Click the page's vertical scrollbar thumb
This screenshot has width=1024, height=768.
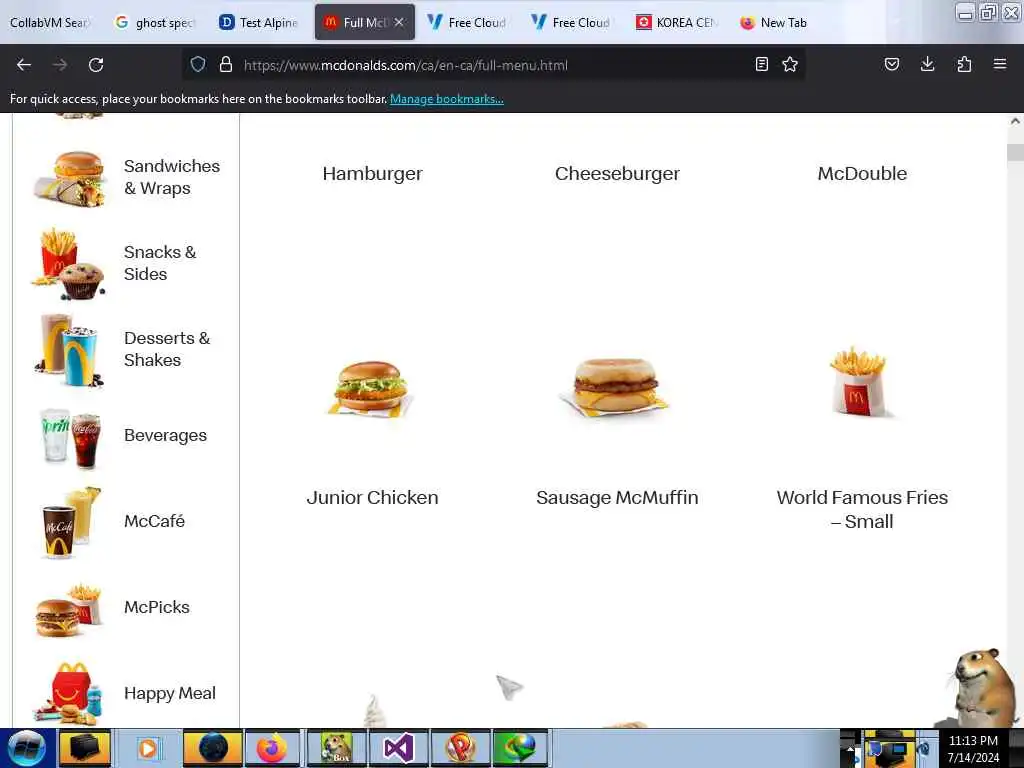coord(1015,152)
